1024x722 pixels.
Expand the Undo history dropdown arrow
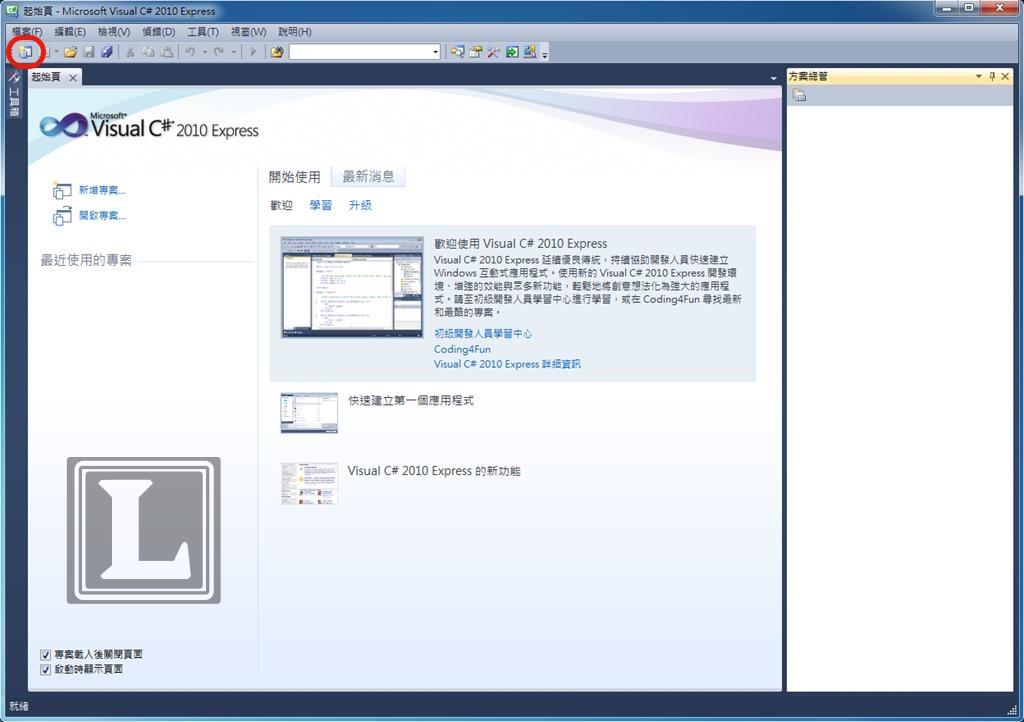[204, 52]
